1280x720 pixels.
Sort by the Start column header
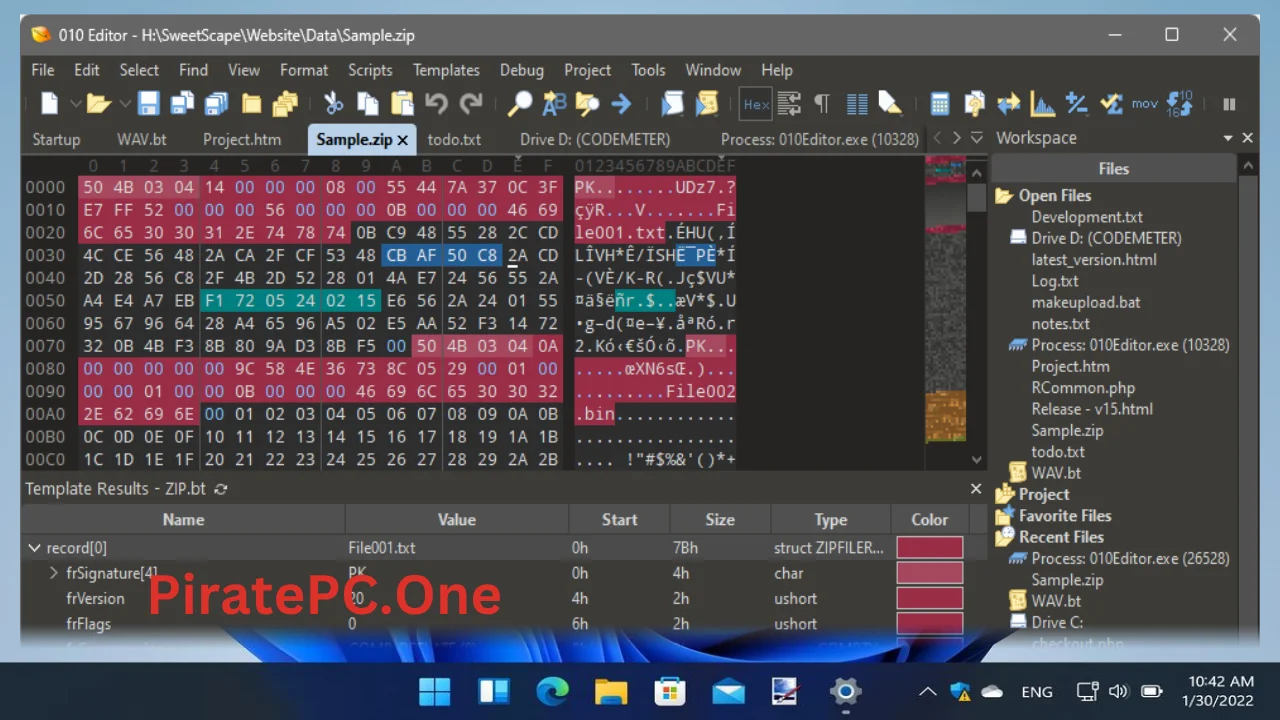coord(619,519)
